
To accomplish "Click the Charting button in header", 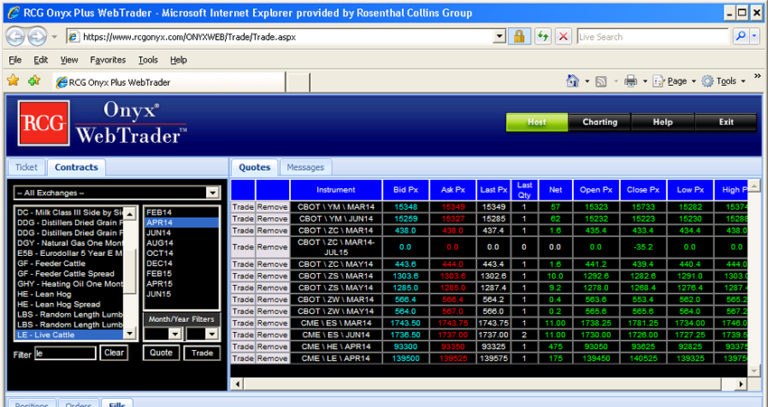I will [599, 122].
